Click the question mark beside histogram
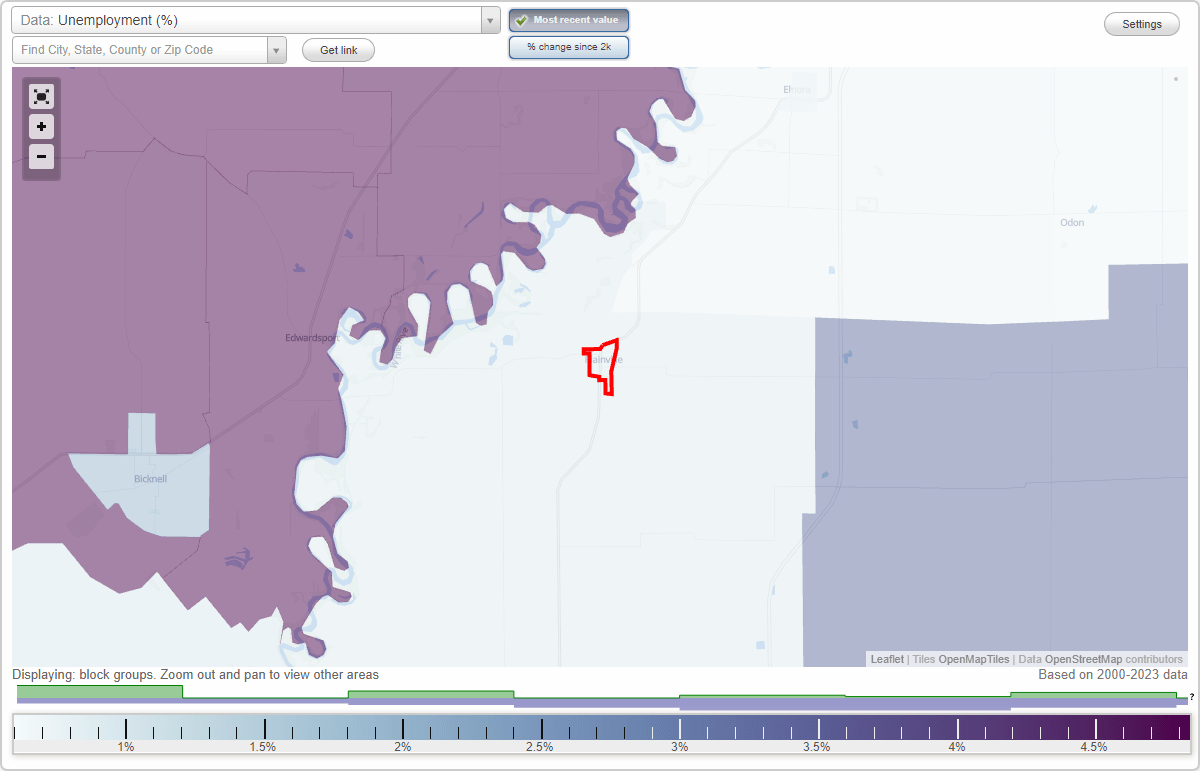 pos(1192,697)
